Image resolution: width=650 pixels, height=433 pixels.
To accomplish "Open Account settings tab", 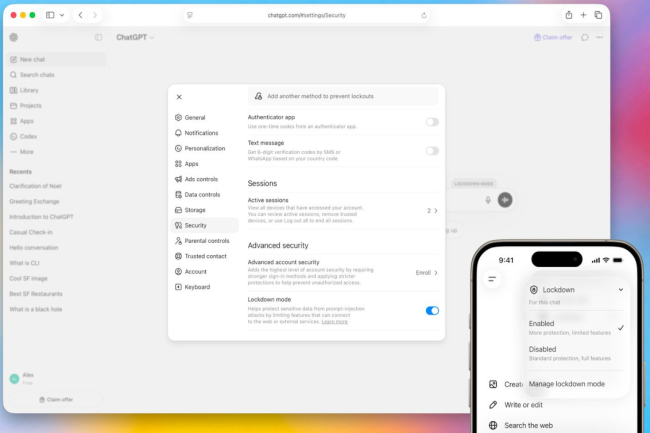I will pos(205,271).
